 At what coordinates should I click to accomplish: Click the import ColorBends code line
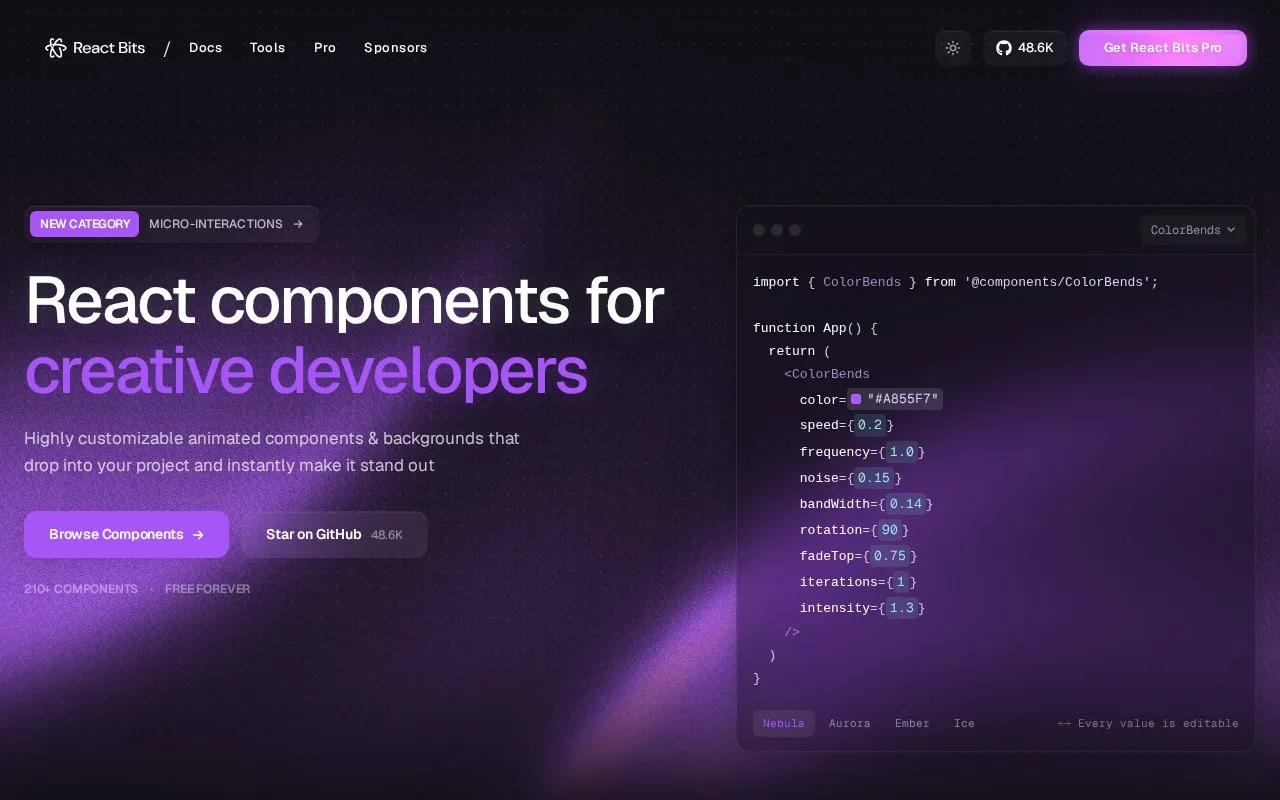pyautogui.click(x=956, y=282)
